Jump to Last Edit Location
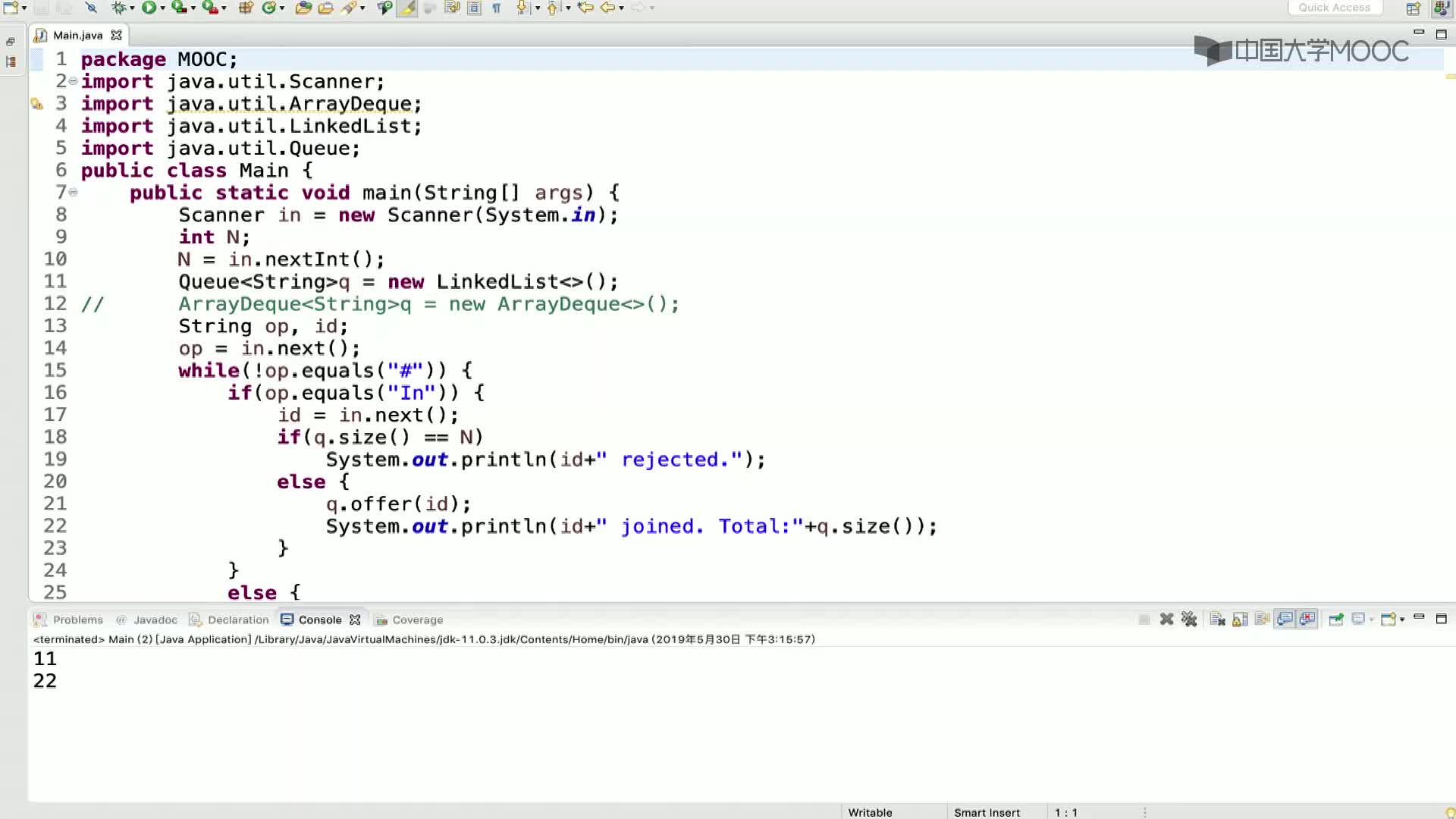This screenshot has height=819, width=1456. [585, 8]
